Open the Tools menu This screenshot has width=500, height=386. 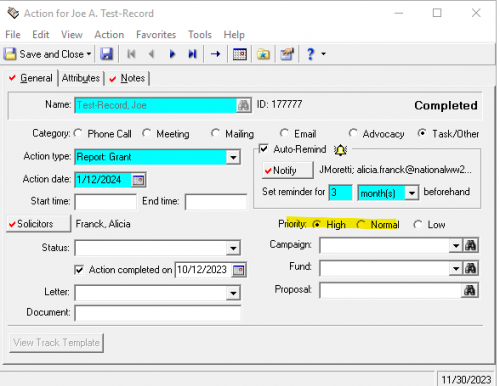coord(200,34)
